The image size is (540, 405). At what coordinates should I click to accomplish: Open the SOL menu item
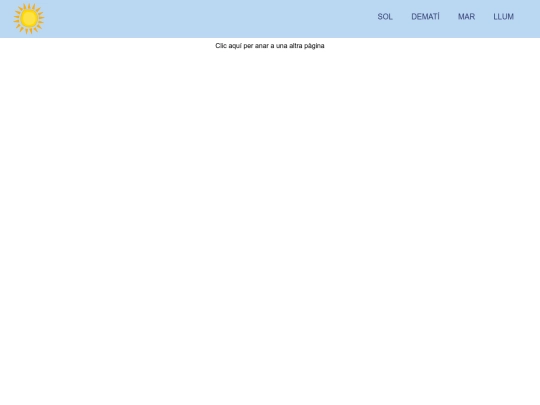pos(385,17)
